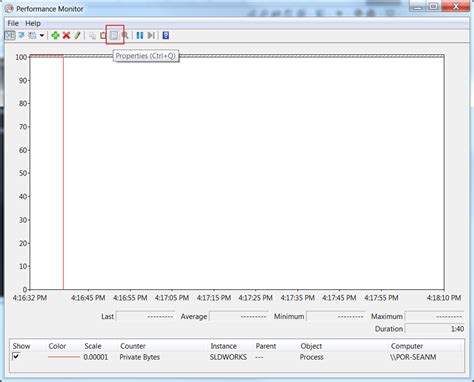Screen dimensions: 474x382
Task: Click the Copy Properties toolbar icon
Action: [92, 35]
